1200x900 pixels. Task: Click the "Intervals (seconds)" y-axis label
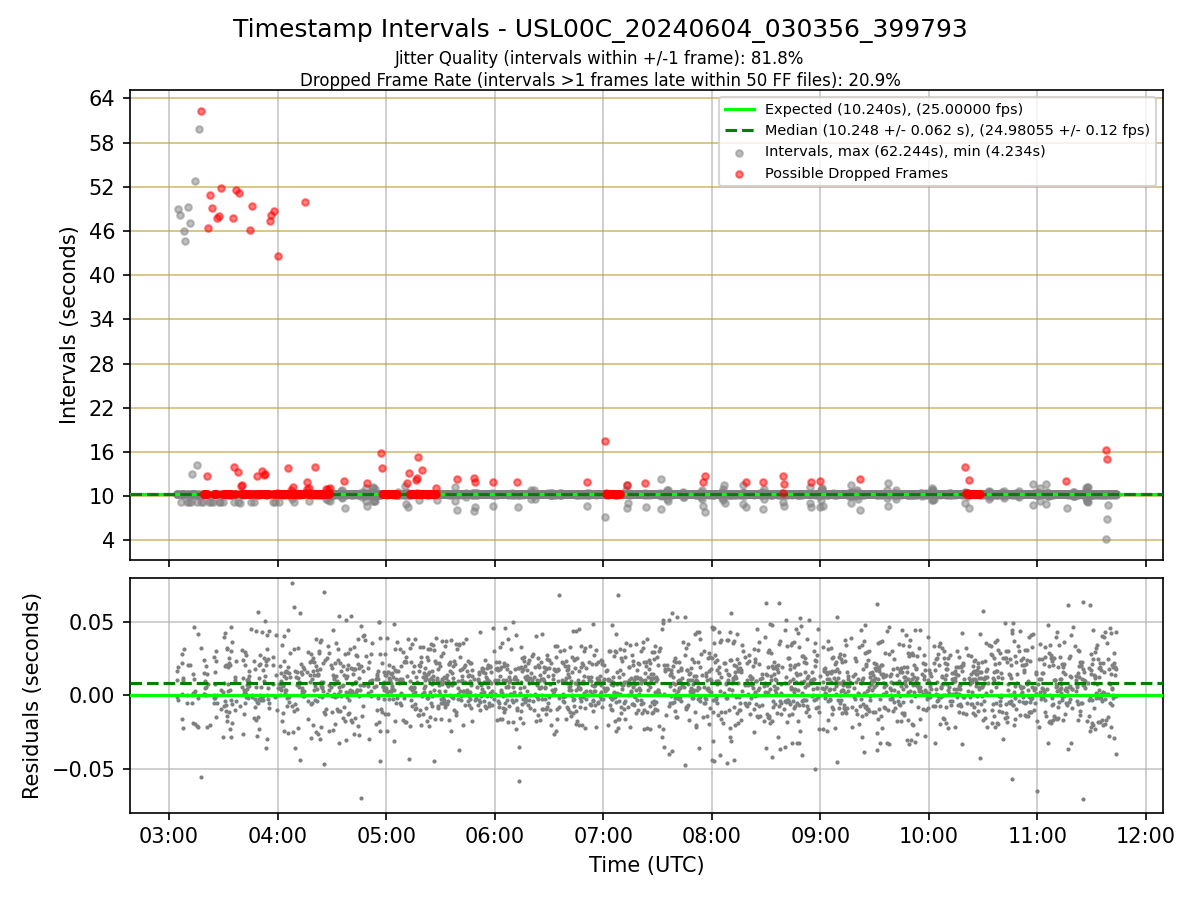[x=68, y=324]
